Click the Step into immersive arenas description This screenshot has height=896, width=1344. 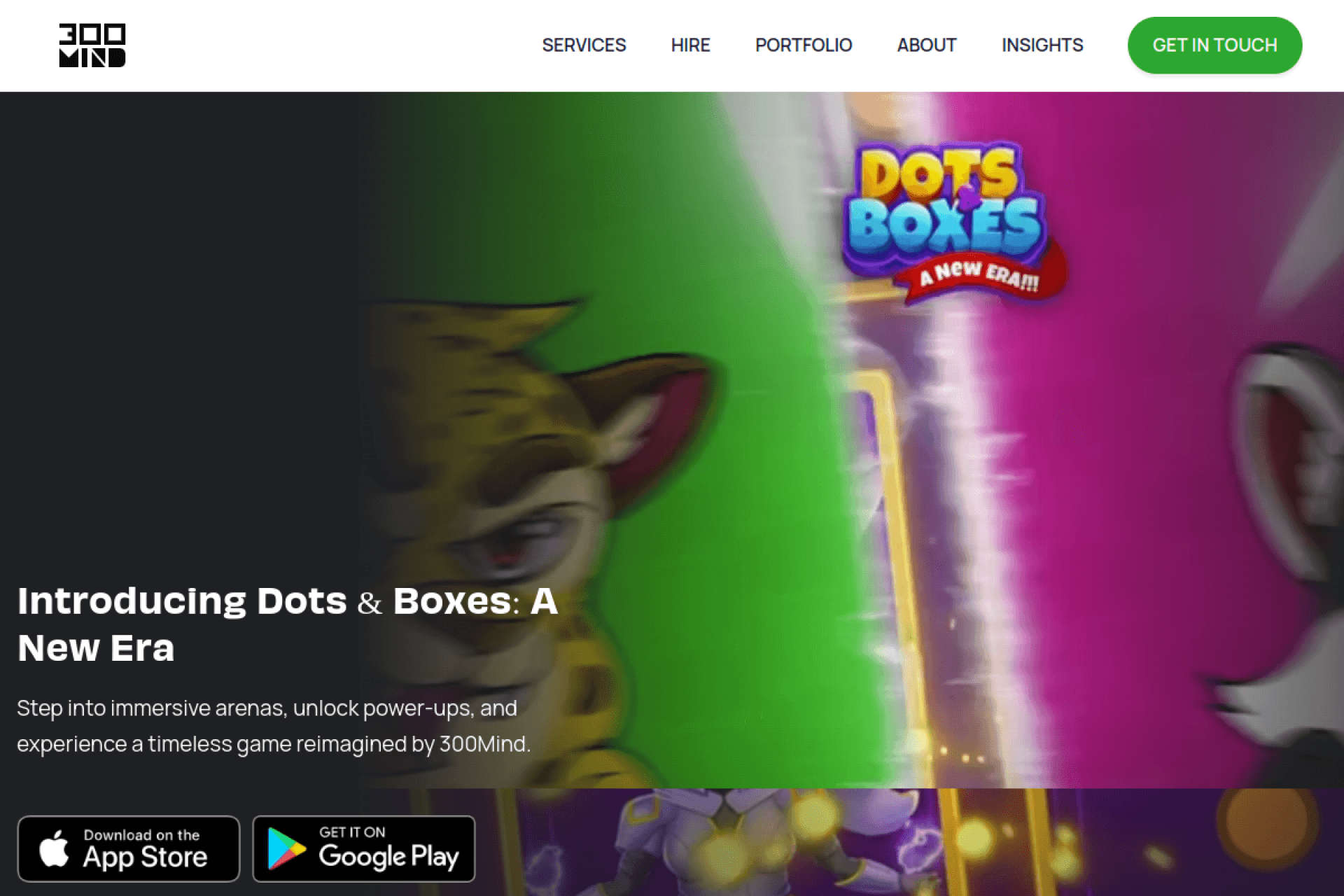[274, 726]
